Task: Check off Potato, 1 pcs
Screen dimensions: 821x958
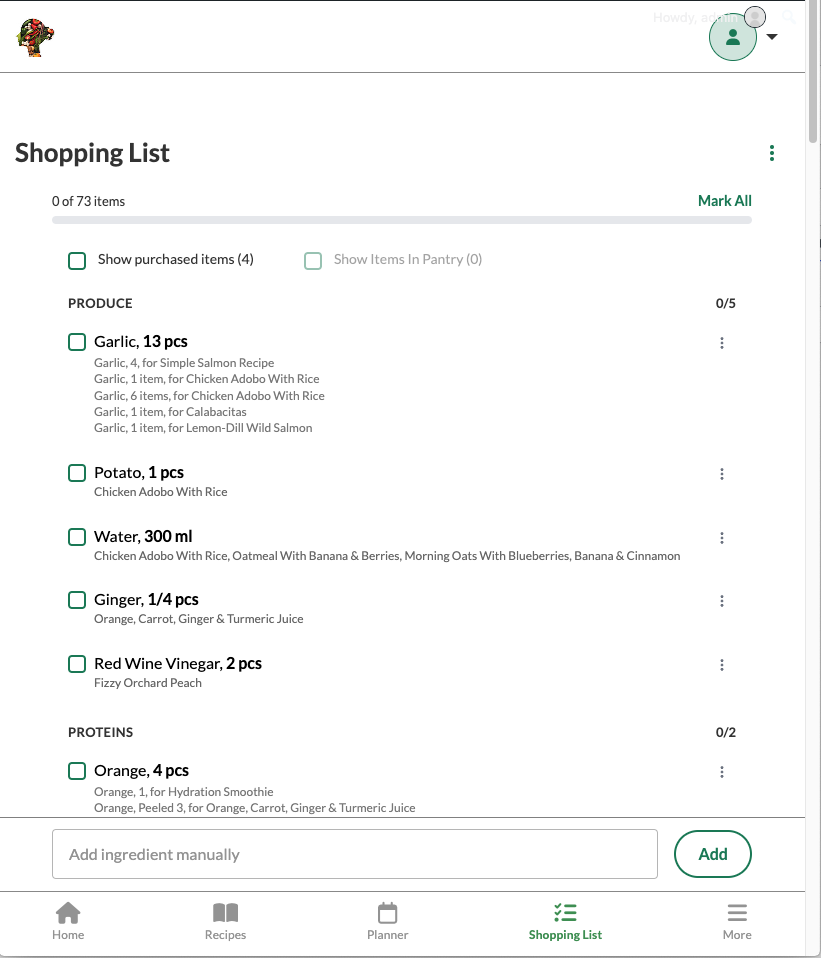Action: [77, 473]
